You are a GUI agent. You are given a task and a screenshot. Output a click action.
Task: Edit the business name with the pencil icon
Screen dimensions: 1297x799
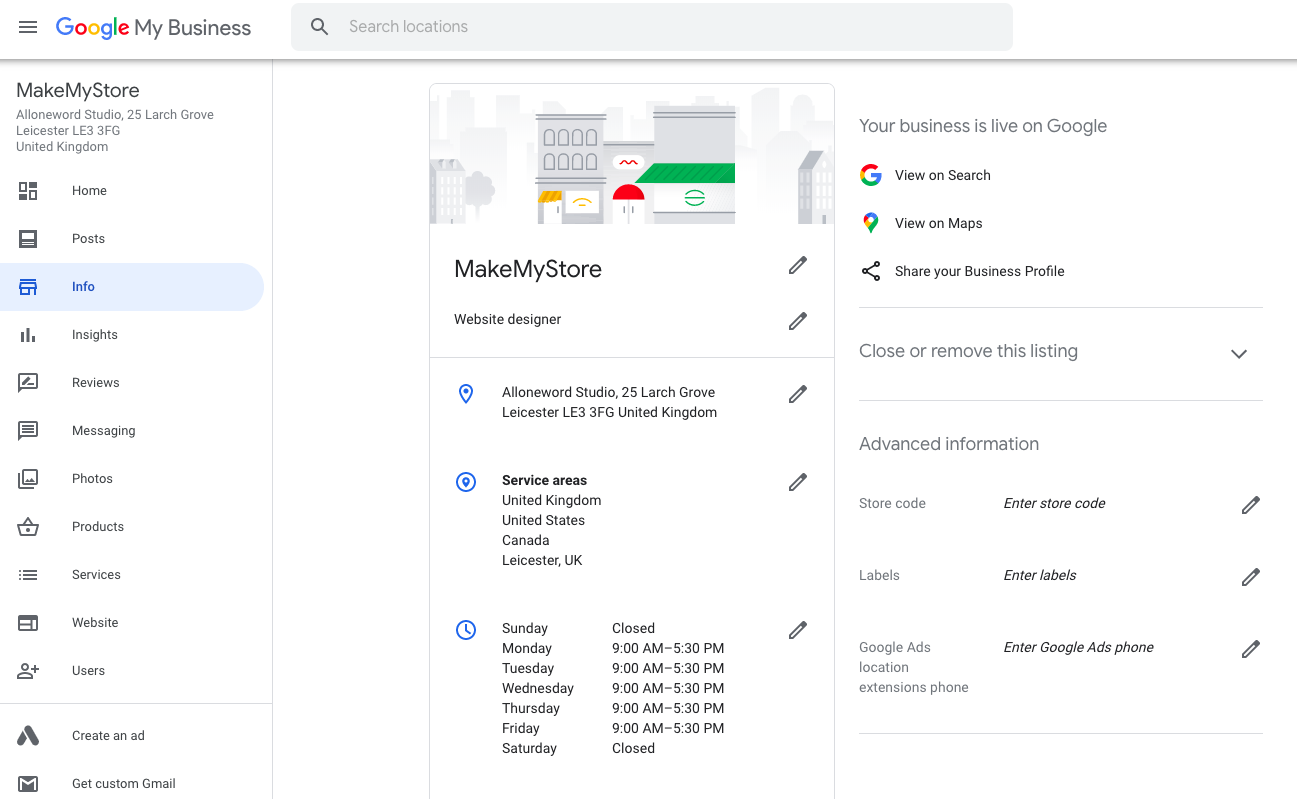click(797, 265)
